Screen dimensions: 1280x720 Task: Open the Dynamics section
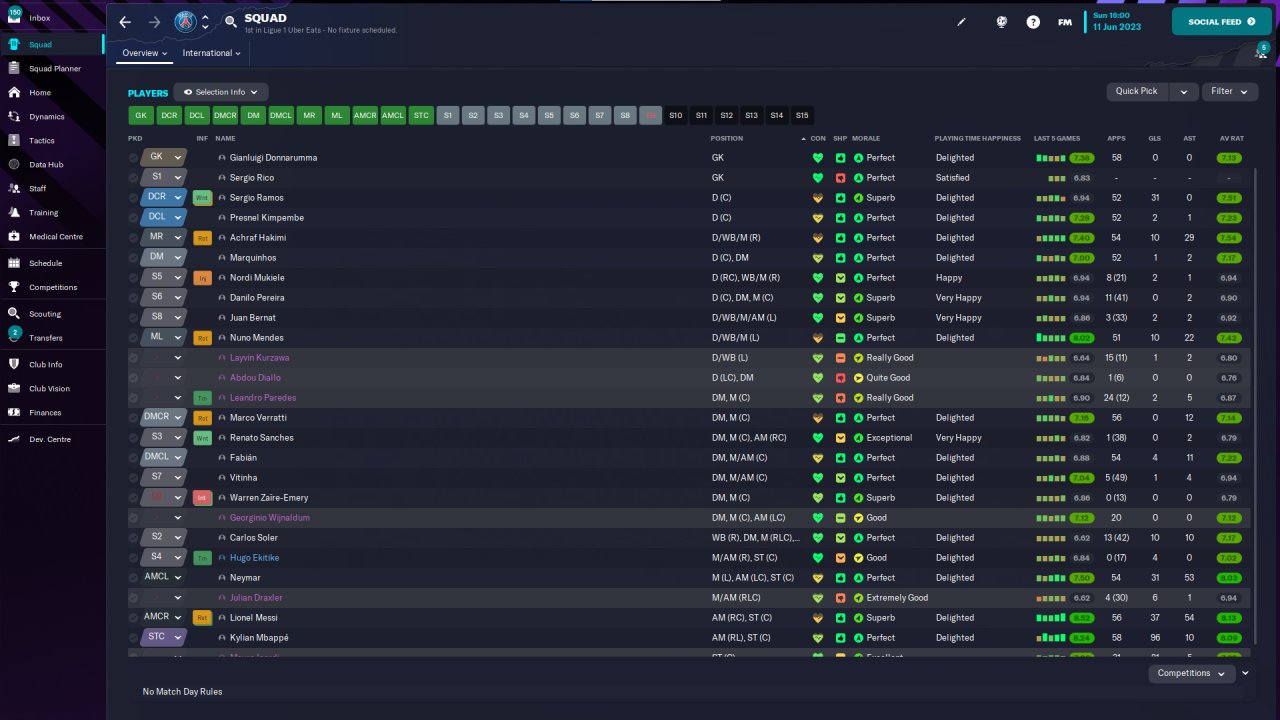[x=46, y=117]
